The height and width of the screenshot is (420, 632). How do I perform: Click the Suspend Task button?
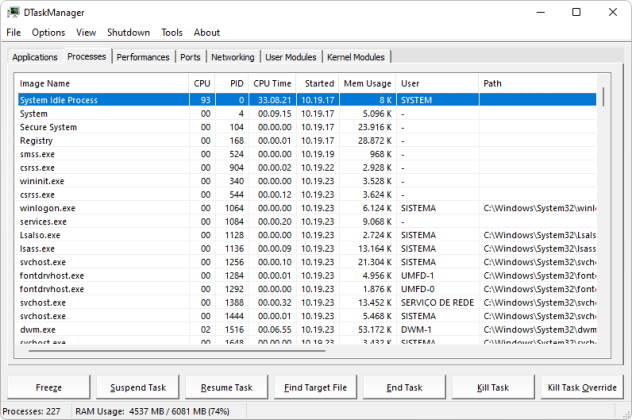[138, 387]
